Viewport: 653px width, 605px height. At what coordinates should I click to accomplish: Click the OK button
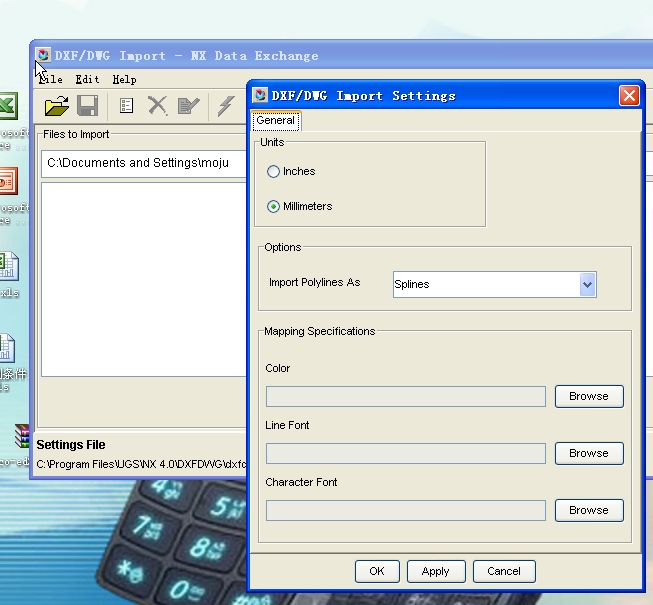tap(377, 571)
